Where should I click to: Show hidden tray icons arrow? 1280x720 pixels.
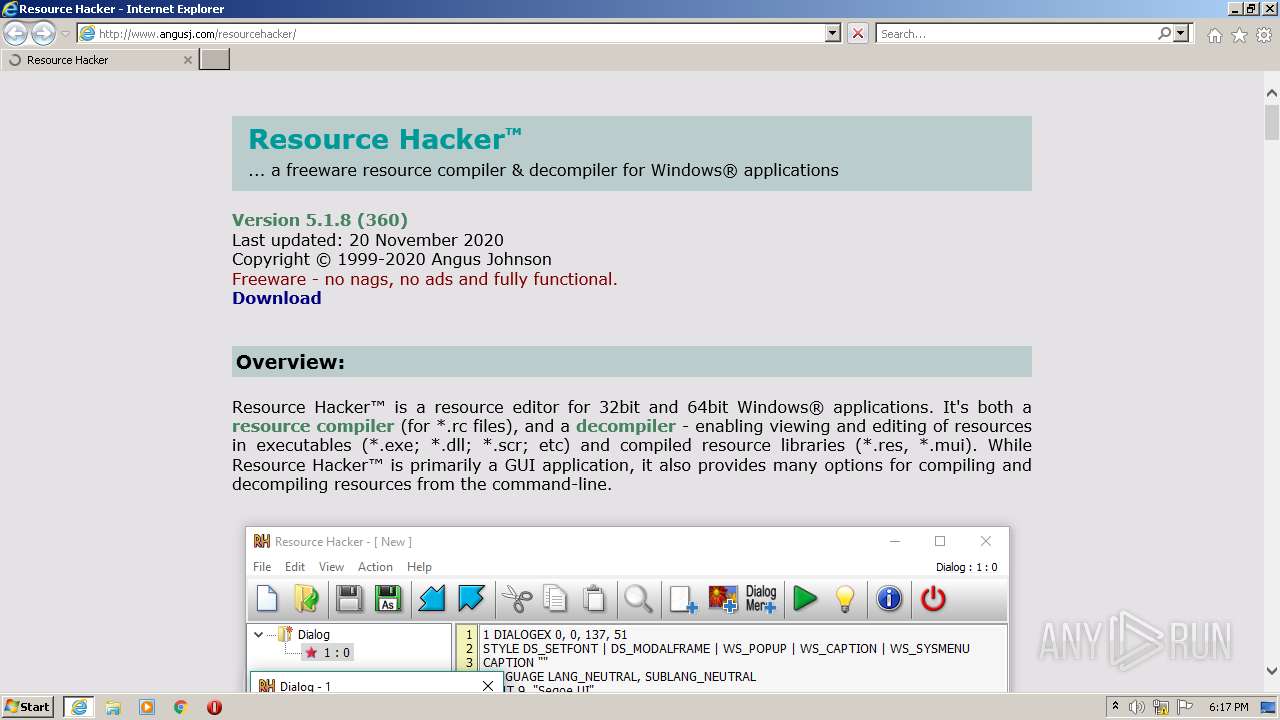pos(1117,707)
